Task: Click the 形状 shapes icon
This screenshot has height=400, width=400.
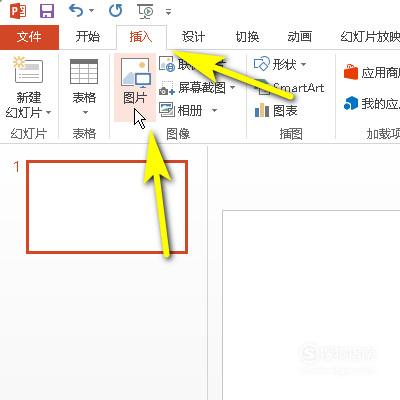Action: (261, 64)
